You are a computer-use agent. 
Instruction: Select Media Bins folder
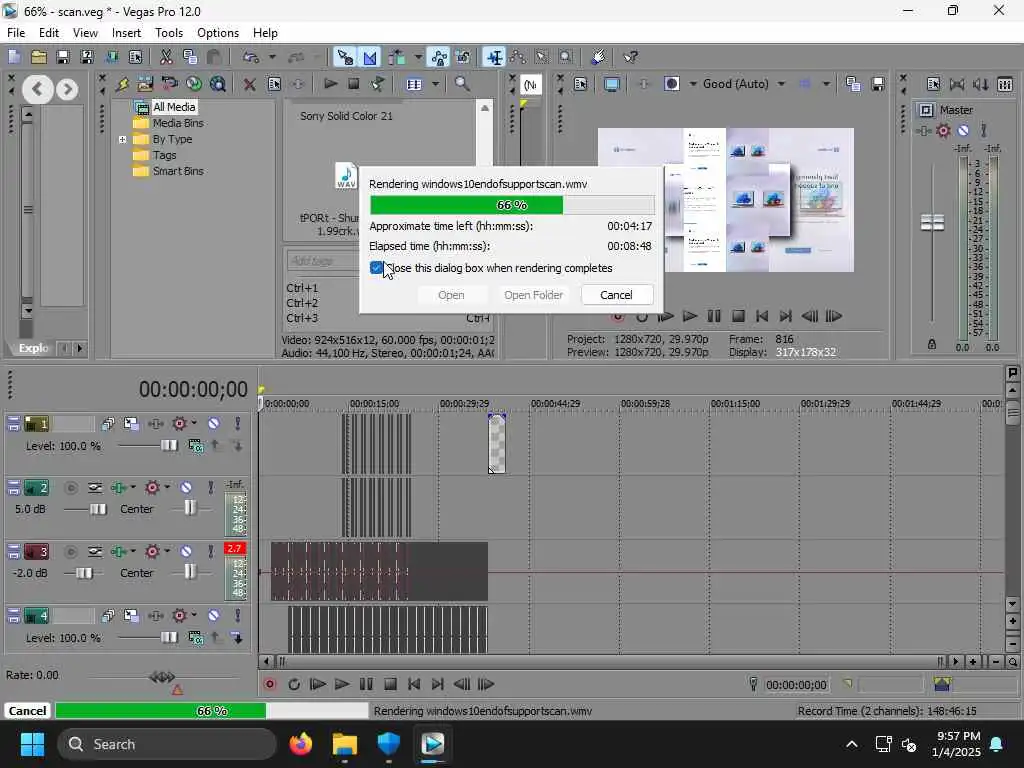[178, 123]
